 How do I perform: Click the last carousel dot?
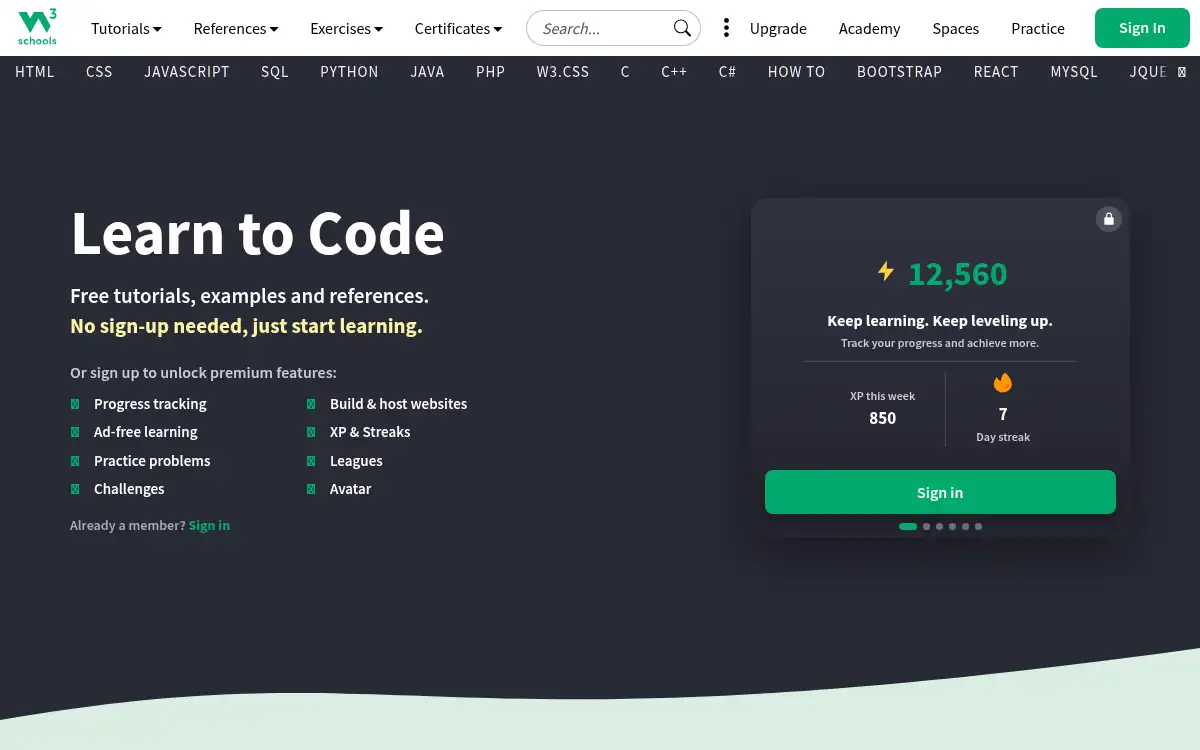pyautogui.click(x=978, y=526)
